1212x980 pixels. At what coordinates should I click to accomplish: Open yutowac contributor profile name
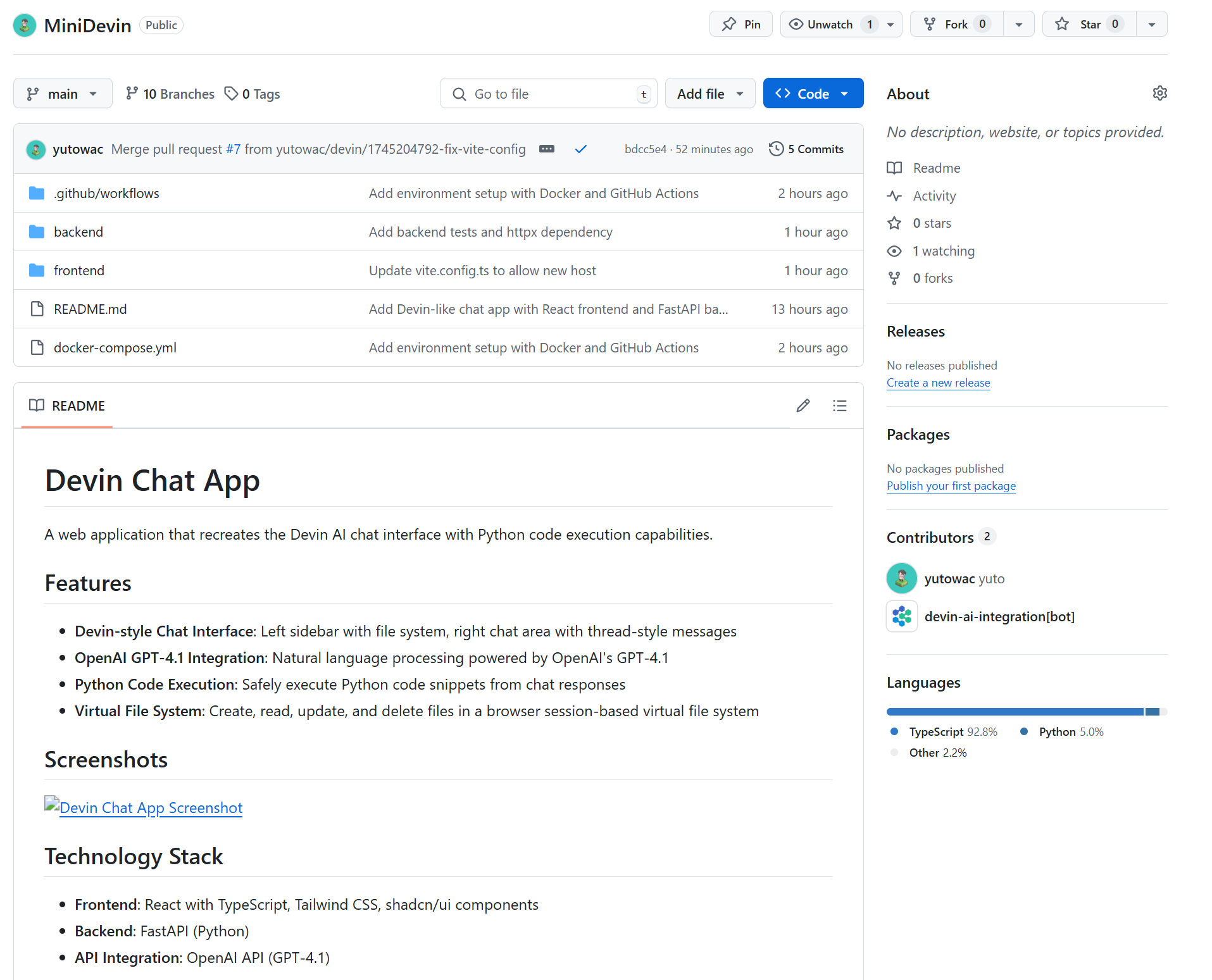(x=949, y=579)
